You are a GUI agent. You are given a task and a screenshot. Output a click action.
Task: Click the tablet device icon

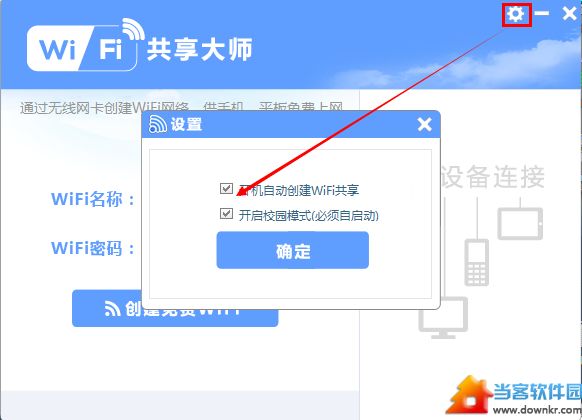(x=520, y=223)
